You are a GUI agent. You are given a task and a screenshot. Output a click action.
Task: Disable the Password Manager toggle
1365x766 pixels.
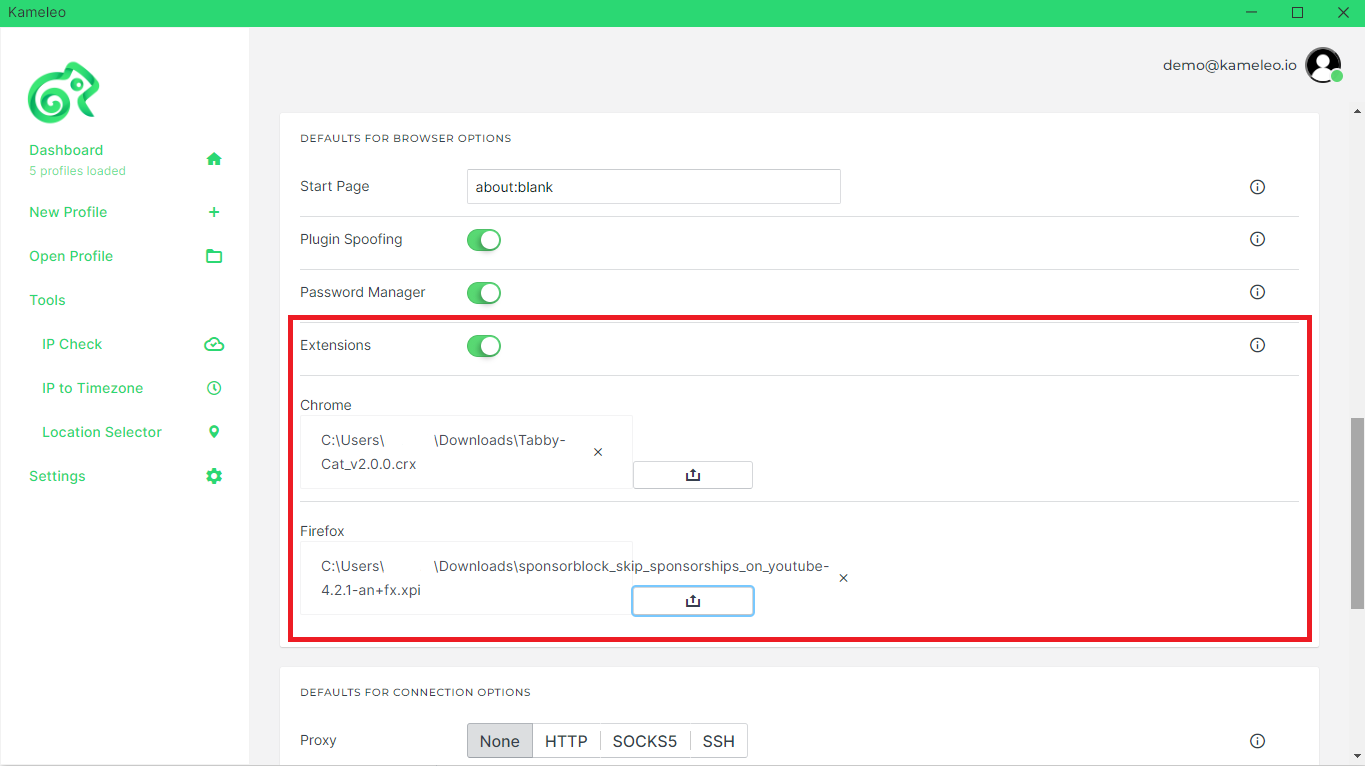pyautogui.click(x=484, y=293)
